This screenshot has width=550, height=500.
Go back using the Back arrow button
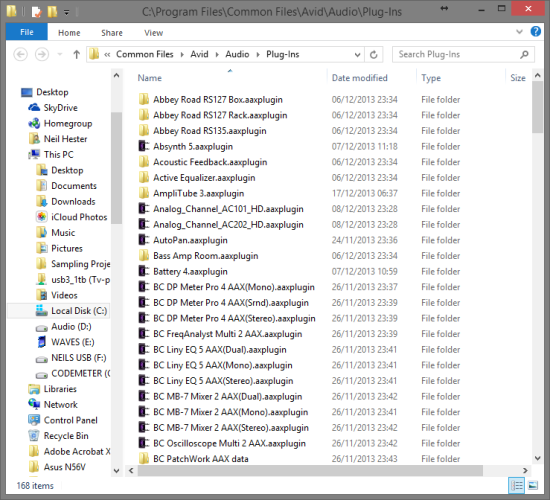(x=20, y=54)
